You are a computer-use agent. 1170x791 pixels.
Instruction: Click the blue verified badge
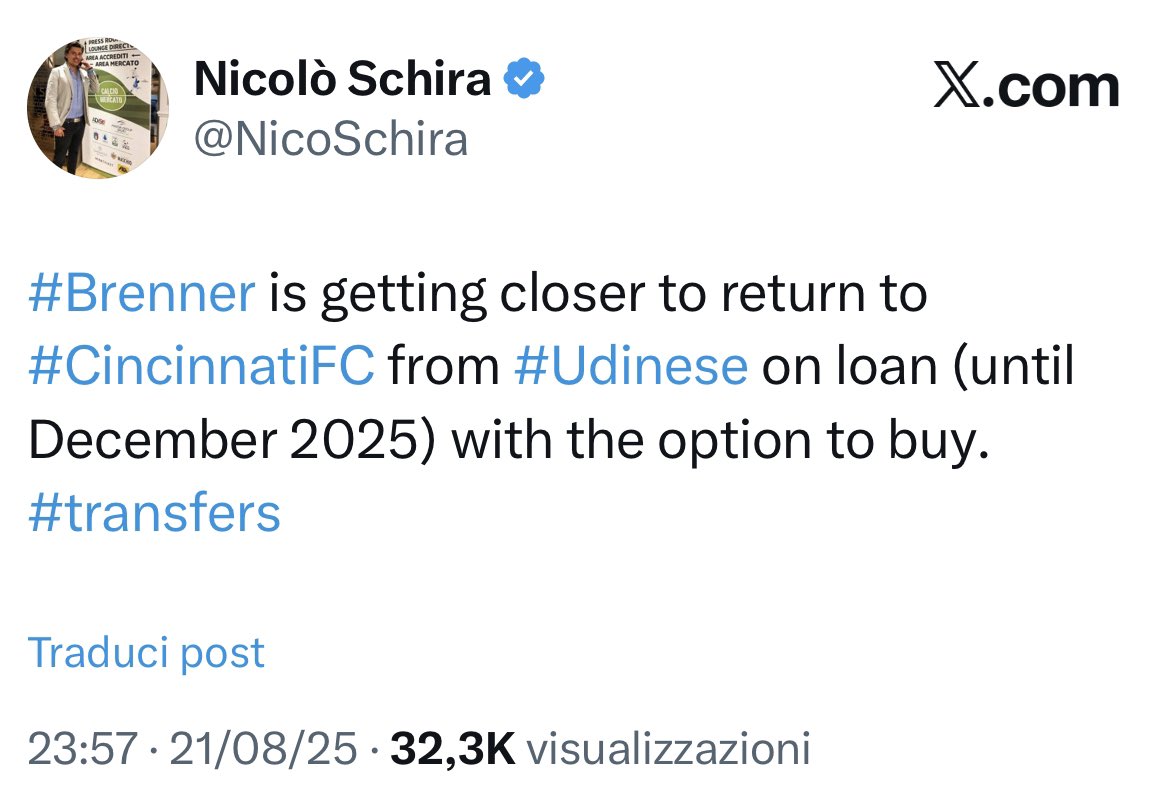524,79
